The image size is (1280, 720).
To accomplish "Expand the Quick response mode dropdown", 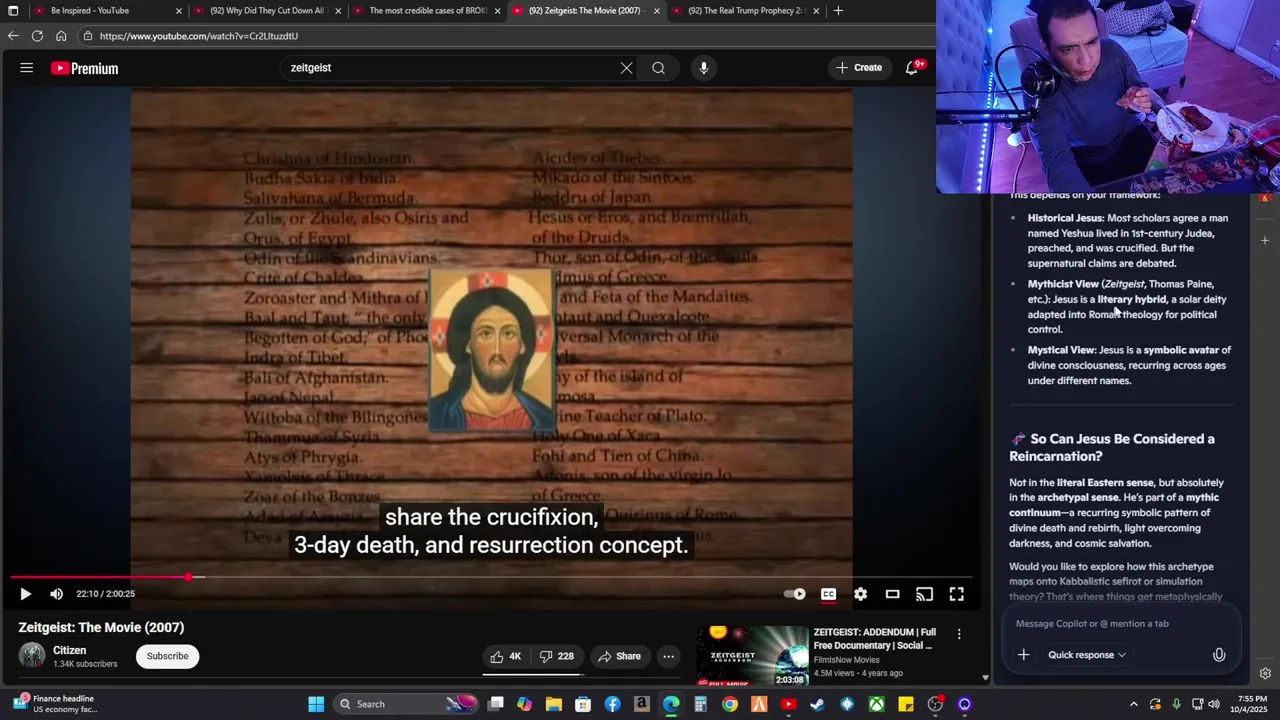I will [x=1087, y=655].
